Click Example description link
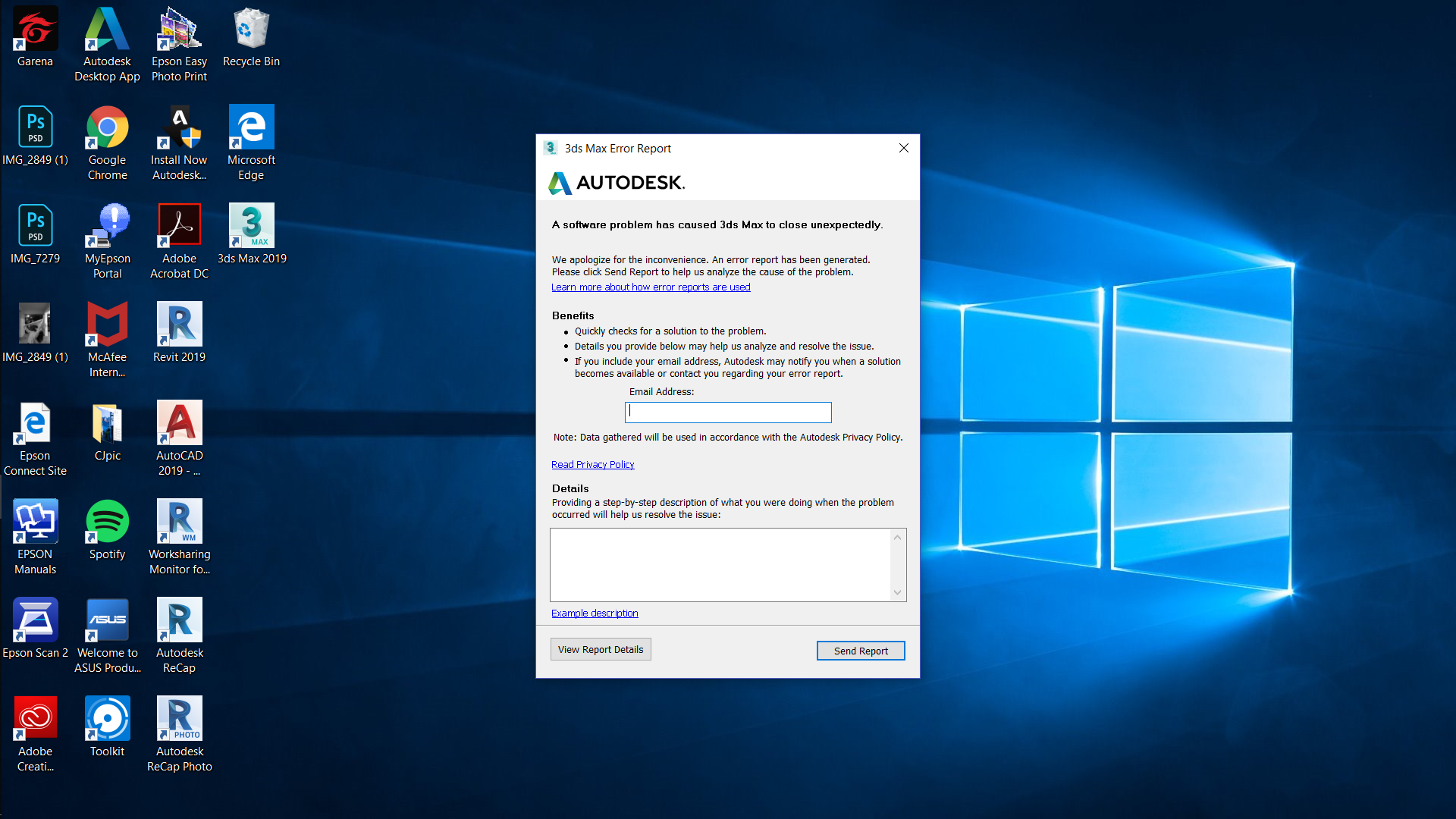The width and height of the screenshot is (1456, 819). click(x=593, y=613)
